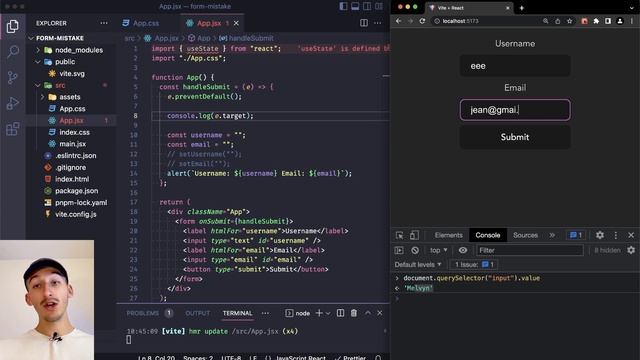This screenshot has width=640, height=360.
Task: Clear the console with the clear icon
Action: (415, 250)
